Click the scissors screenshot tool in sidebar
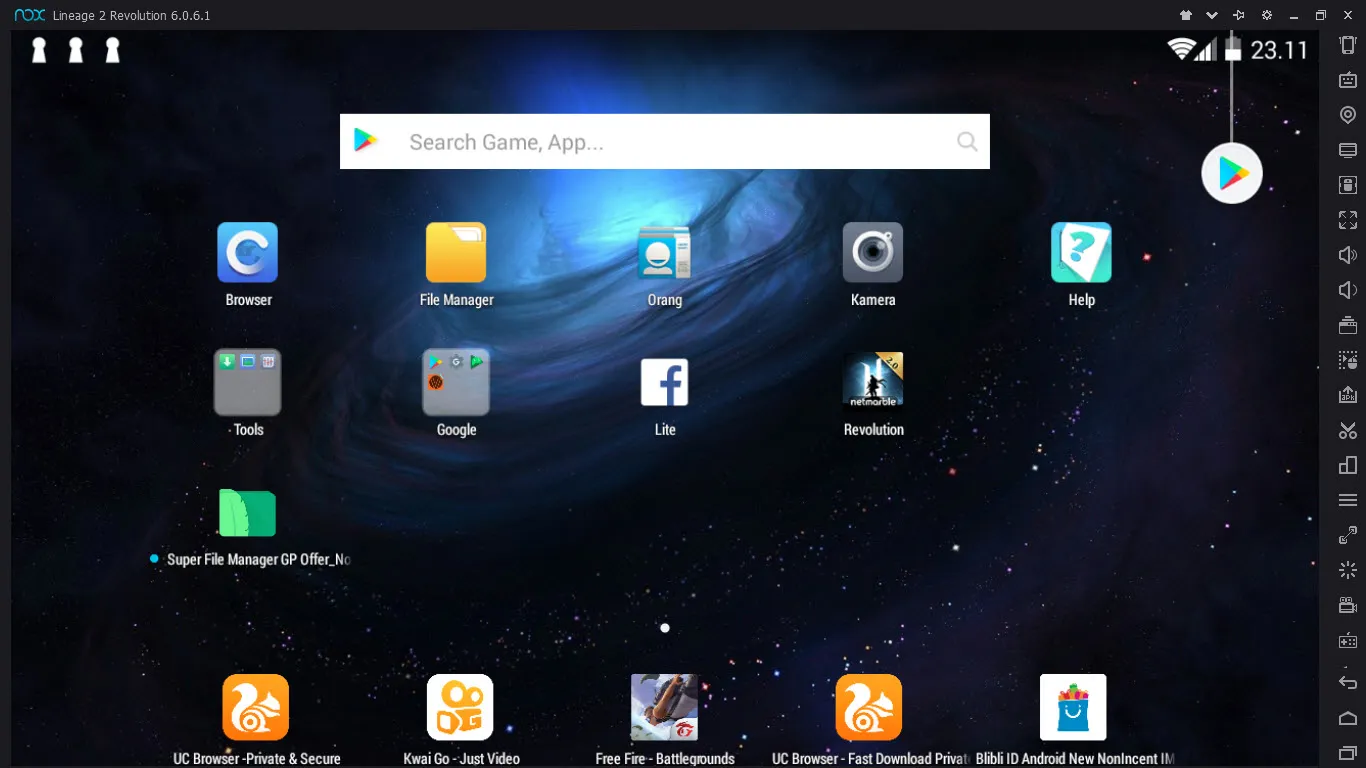Screen dimensions: 1366x768 (1348, 430)
